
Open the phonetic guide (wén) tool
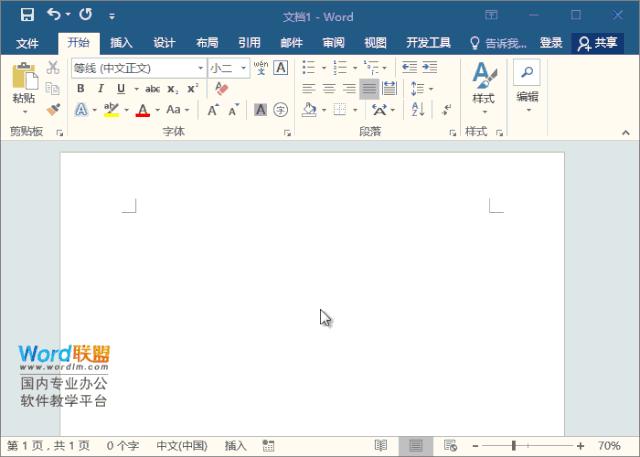(x=261, y=68)
